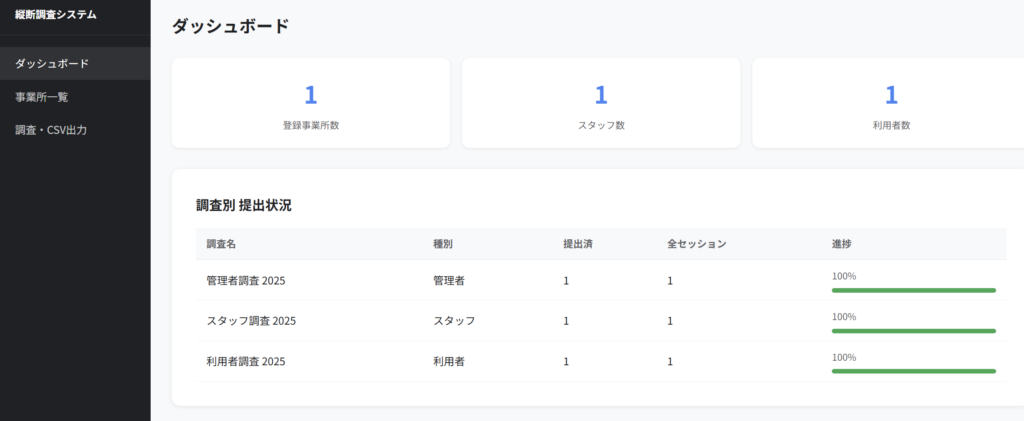Open the ダッシュボード sidebar menu item

[x=52, y=64]
